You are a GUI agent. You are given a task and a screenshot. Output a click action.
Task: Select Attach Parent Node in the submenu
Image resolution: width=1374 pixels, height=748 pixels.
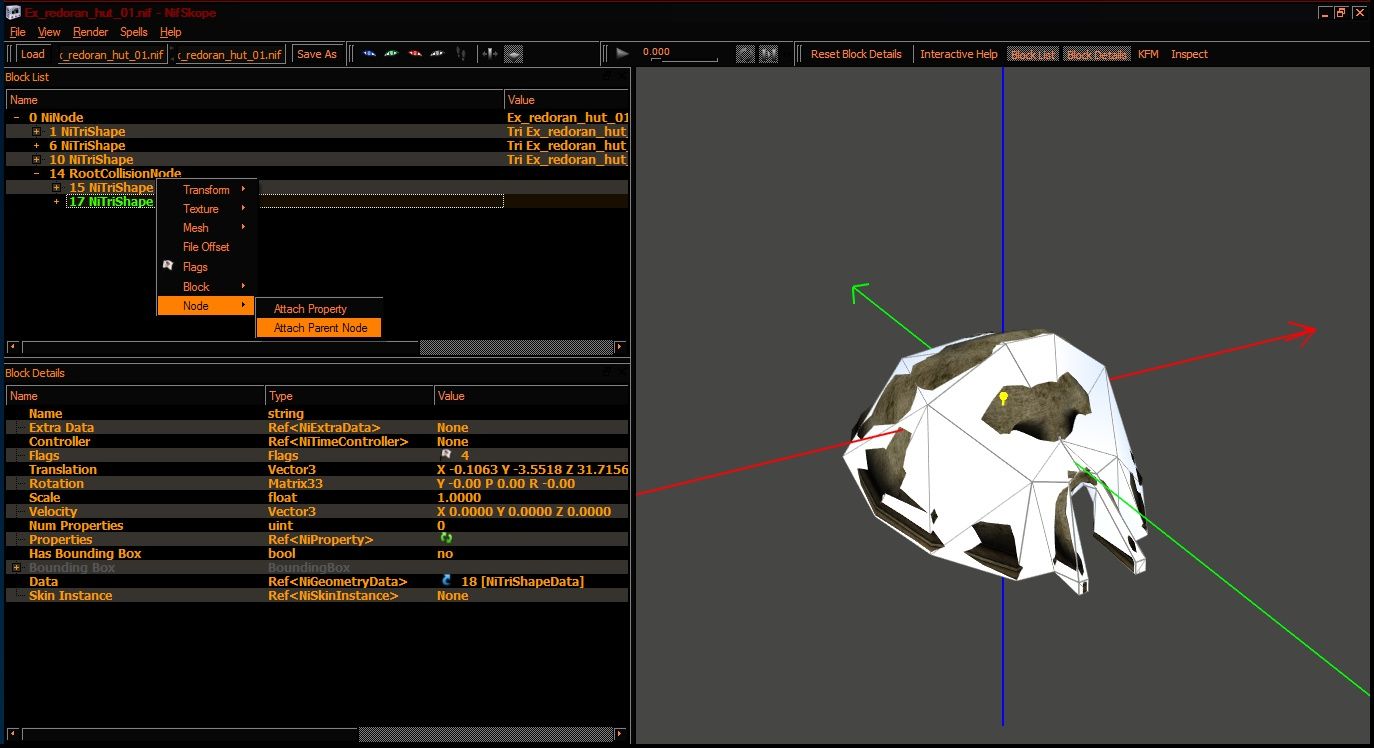tap(319, 328)
